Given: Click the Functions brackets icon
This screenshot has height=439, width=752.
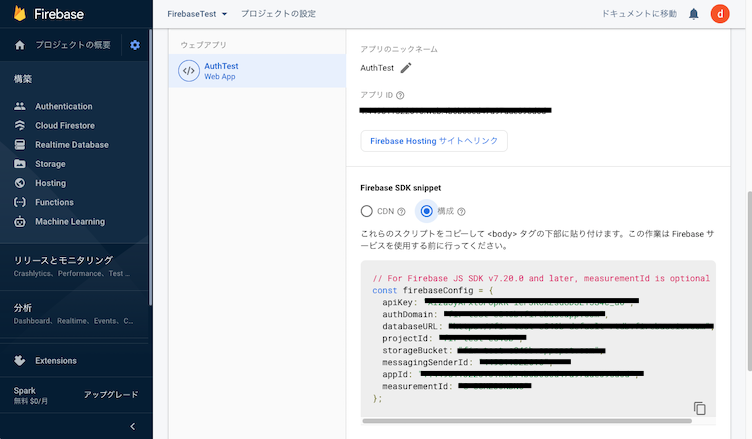Looking at the screenshot, I should [20, 202].
